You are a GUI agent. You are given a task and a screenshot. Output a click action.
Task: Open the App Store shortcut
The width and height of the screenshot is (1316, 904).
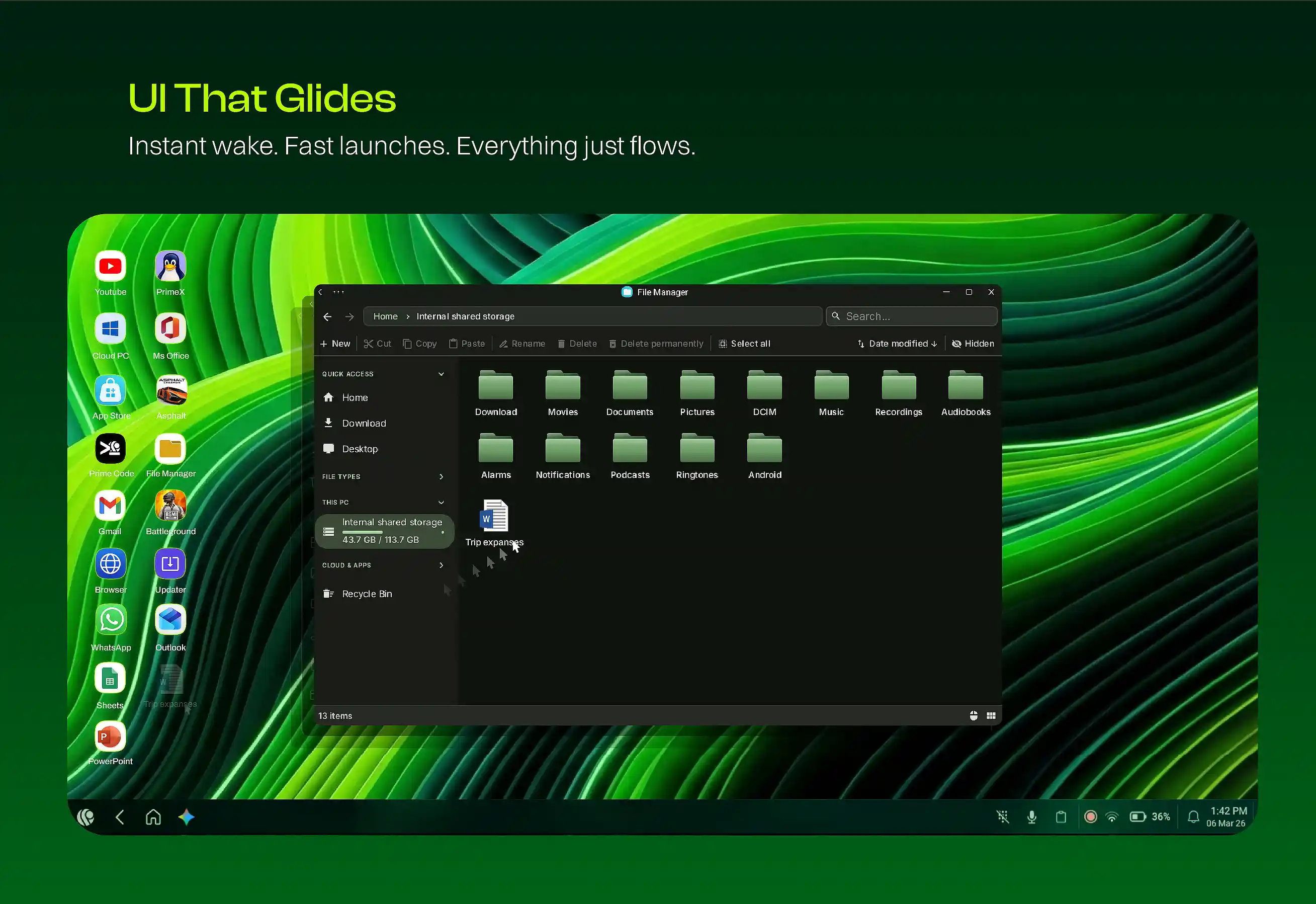[x=111, y=390]
